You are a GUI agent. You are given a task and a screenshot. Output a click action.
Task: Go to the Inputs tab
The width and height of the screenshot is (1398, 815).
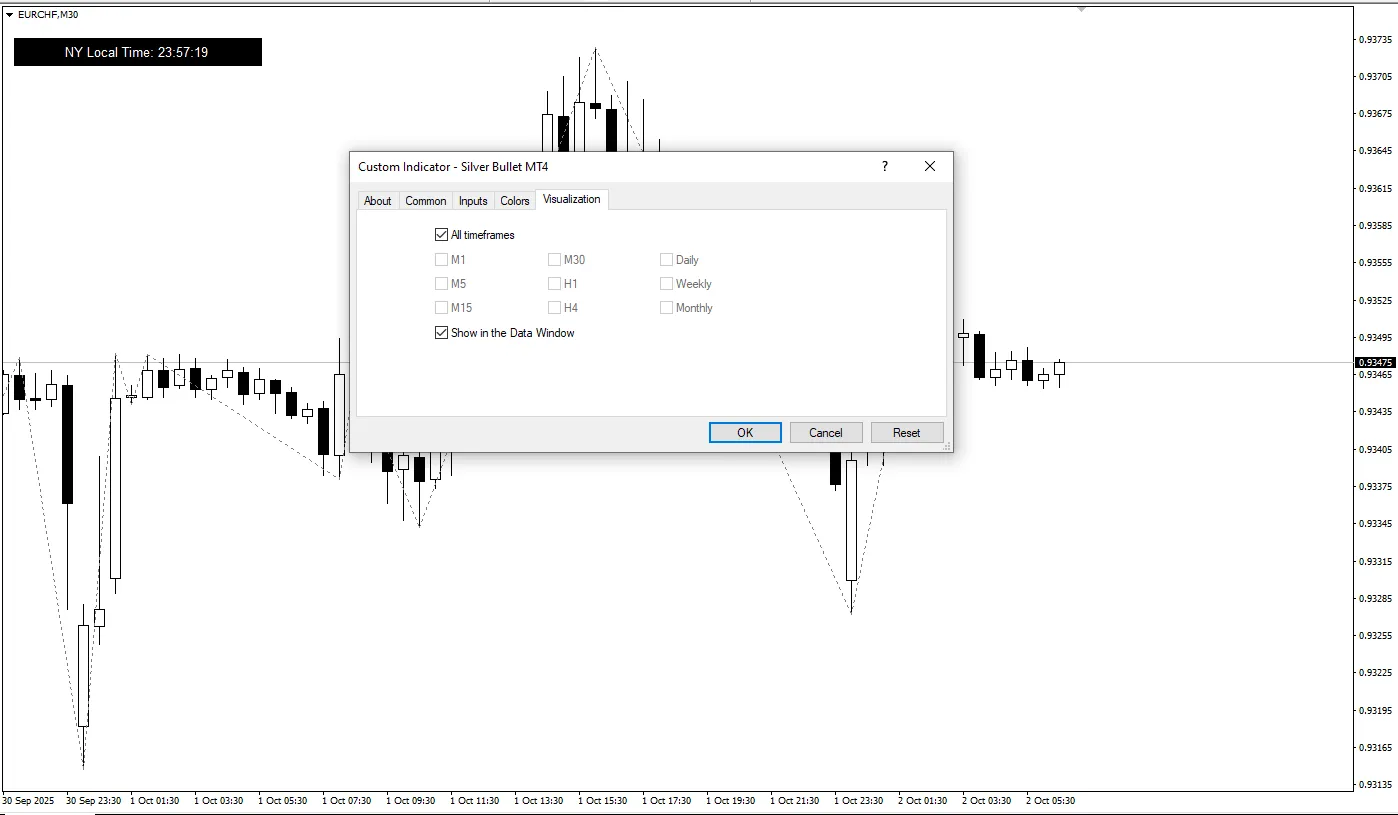473,201
